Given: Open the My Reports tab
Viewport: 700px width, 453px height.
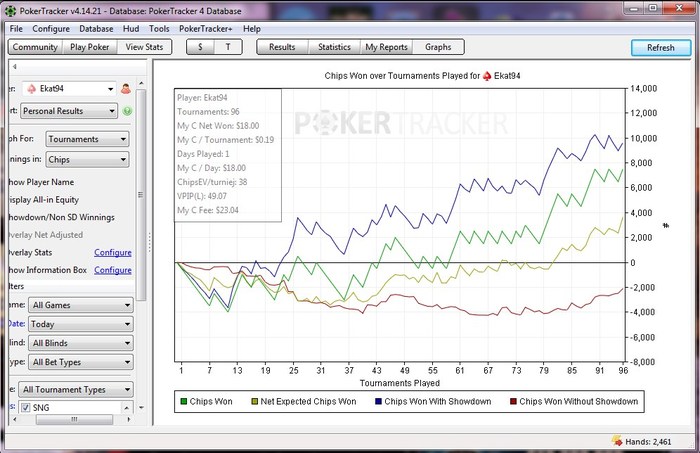Looking at the screenshot, I should tap(387, 47).
